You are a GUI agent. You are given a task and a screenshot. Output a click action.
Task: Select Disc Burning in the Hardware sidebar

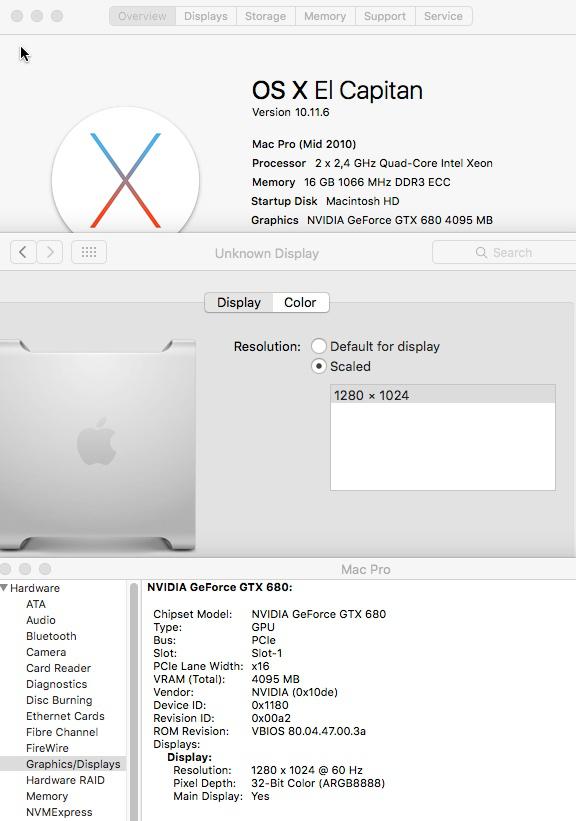click(59, 700)
